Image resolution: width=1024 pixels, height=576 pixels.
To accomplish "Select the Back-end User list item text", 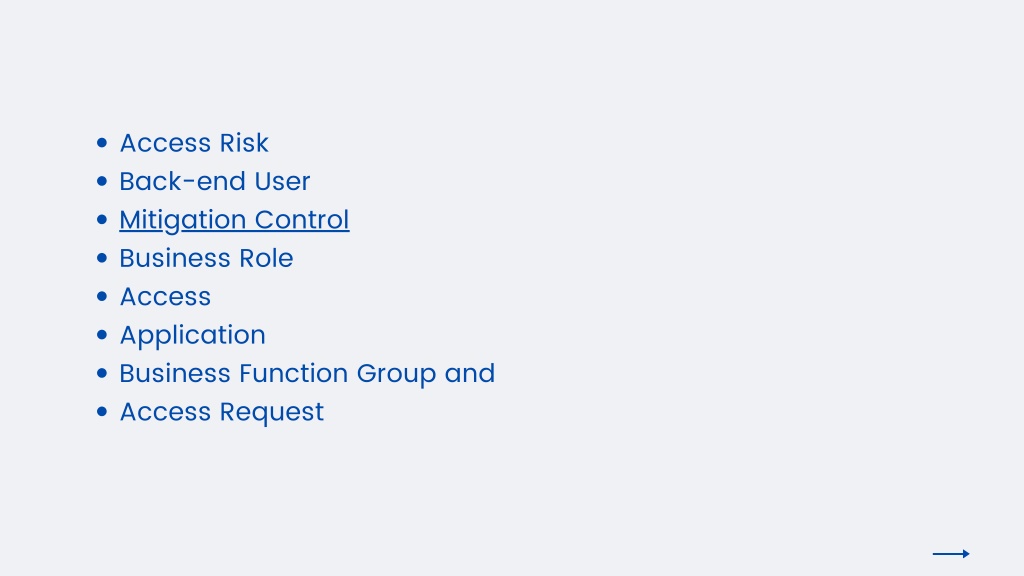I will (x=214, y=182).
